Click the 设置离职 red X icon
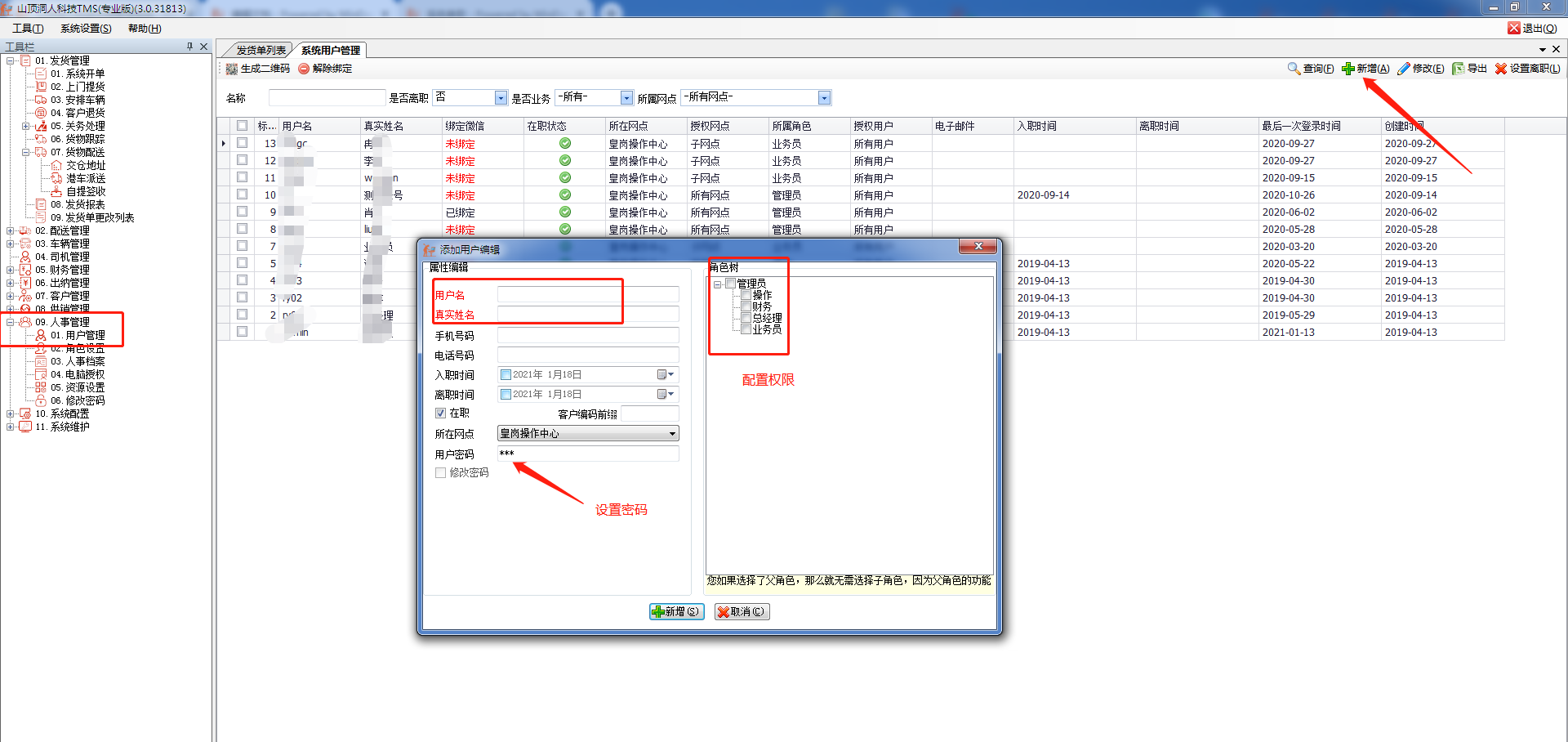The height and width of the screenshot is (742, 1568). pyautogui.click(x=1501, y=69)
